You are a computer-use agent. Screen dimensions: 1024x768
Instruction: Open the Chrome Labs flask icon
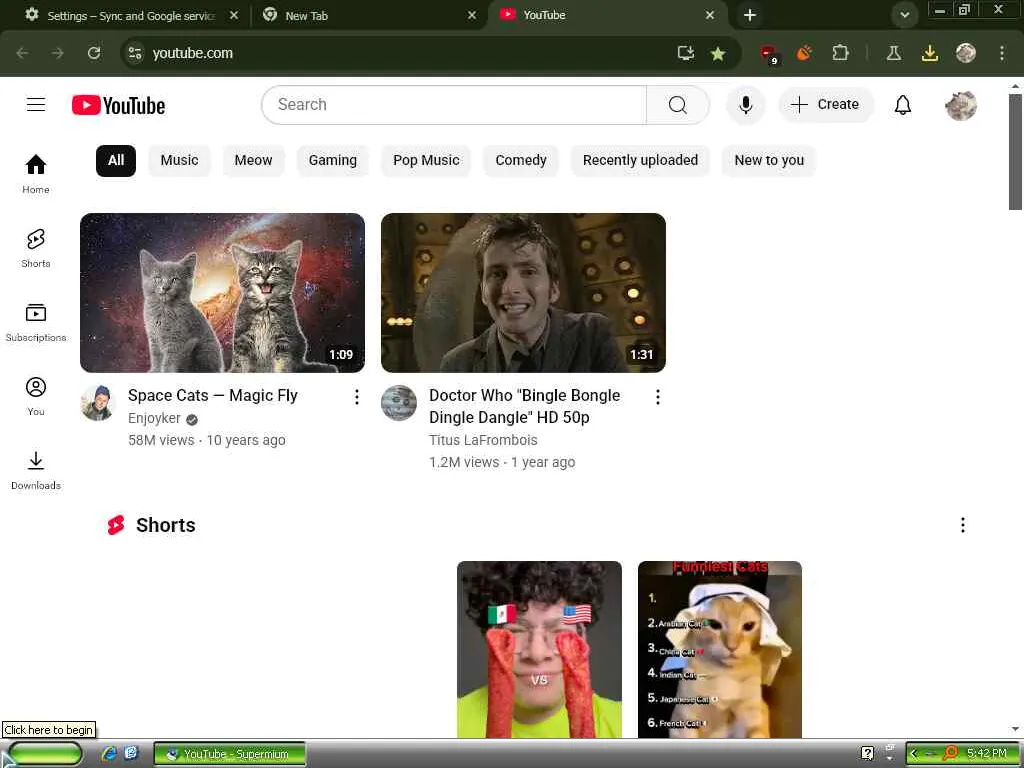(894, 53)
